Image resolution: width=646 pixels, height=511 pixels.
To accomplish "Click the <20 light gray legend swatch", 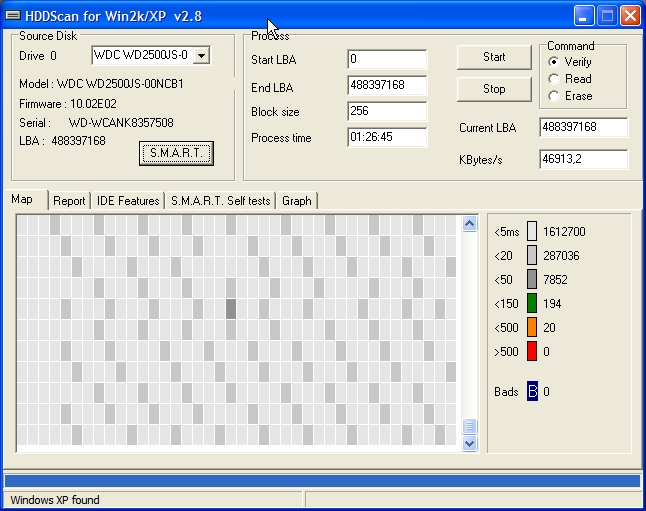I will 532,255.
